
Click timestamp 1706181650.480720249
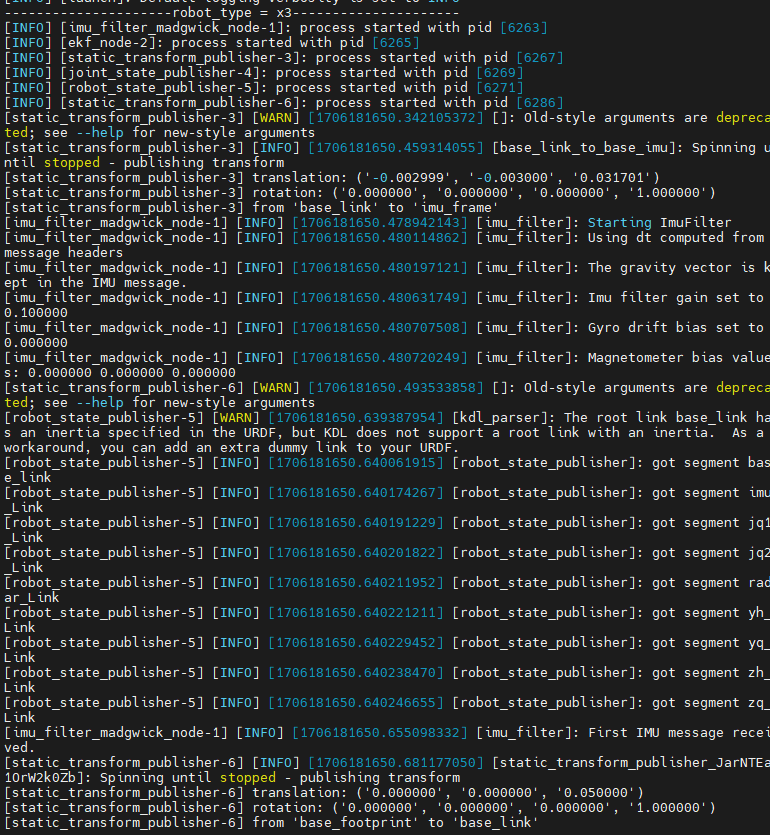pos(380,358)
